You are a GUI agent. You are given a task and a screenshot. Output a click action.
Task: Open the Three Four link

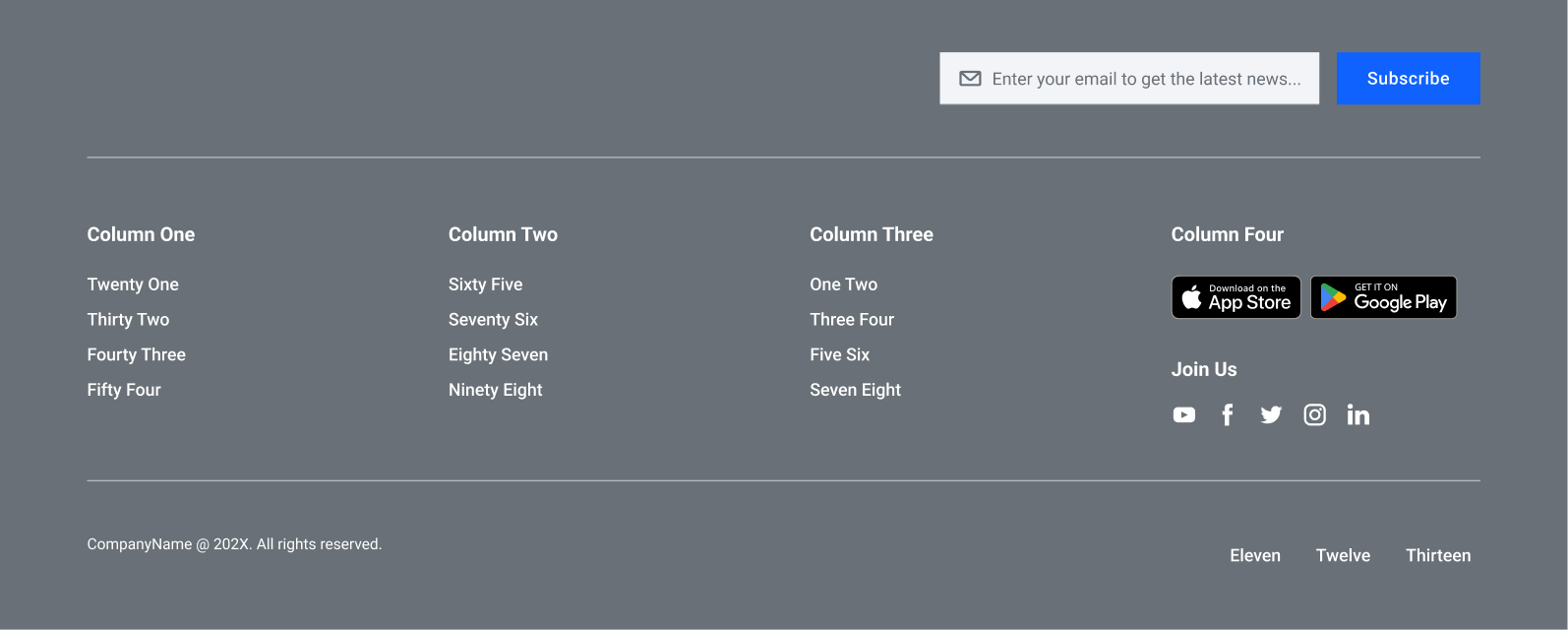tap(852, 320)
